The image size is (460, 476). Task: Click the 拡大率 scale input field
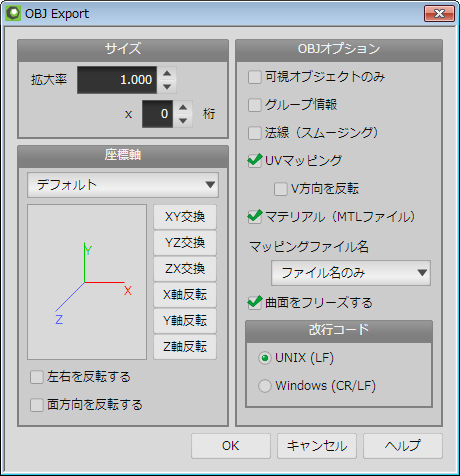pyautogui.click(x=117, y=80)
